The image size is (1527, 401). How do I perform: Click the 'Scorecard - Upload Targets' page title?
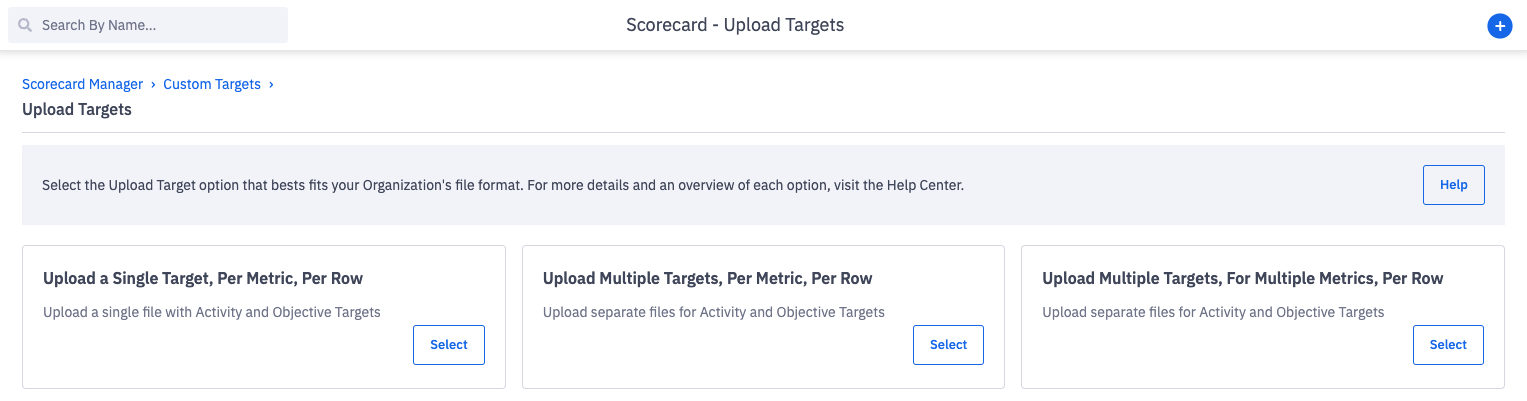735,25
